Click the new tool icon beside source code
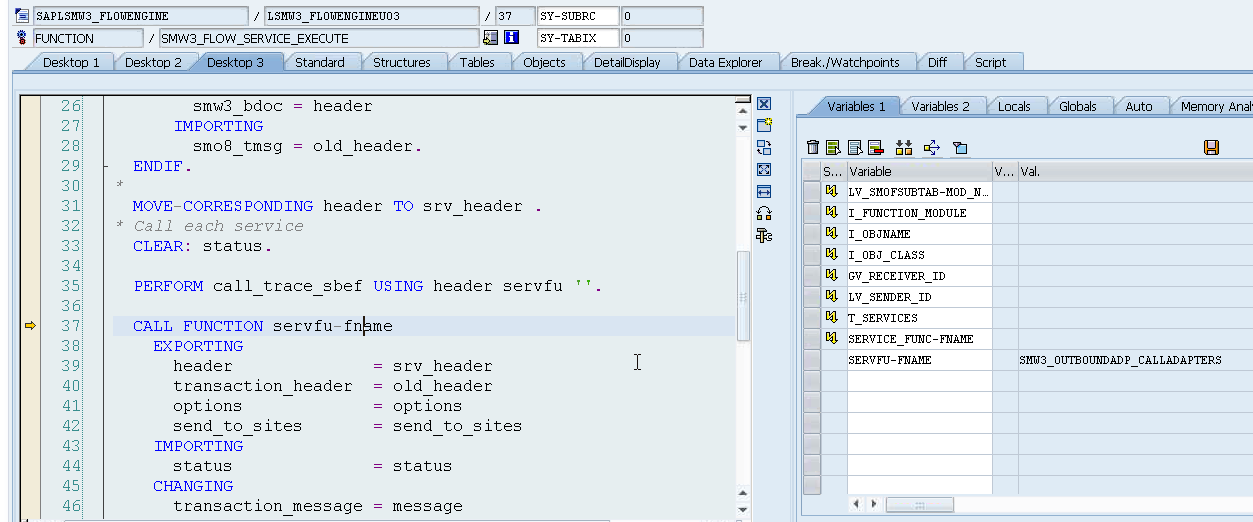The height and width of the screenshot is (522, 1253). tap(764, 125)
